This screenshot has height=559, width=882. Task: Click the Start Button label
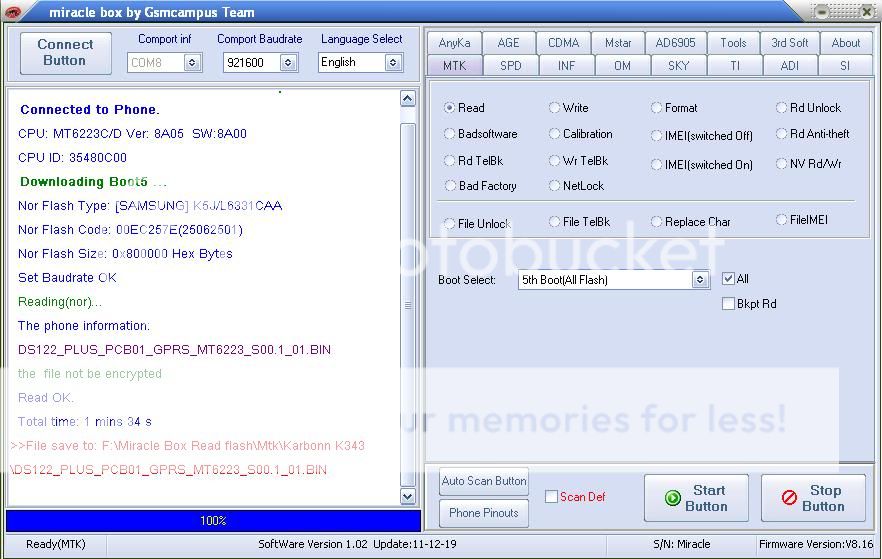pos(706,498)
